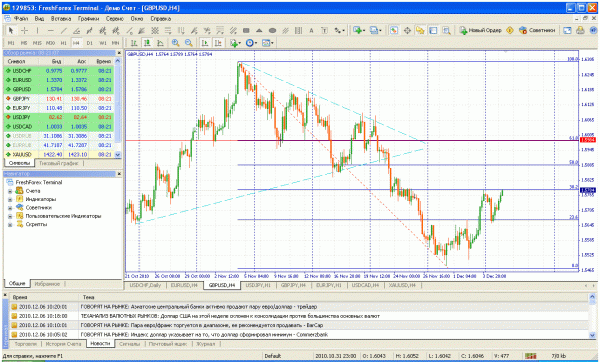The height and width of the screenshot is (362, 600).
Task: Open the Вставка menu
Action: (61, 18)
